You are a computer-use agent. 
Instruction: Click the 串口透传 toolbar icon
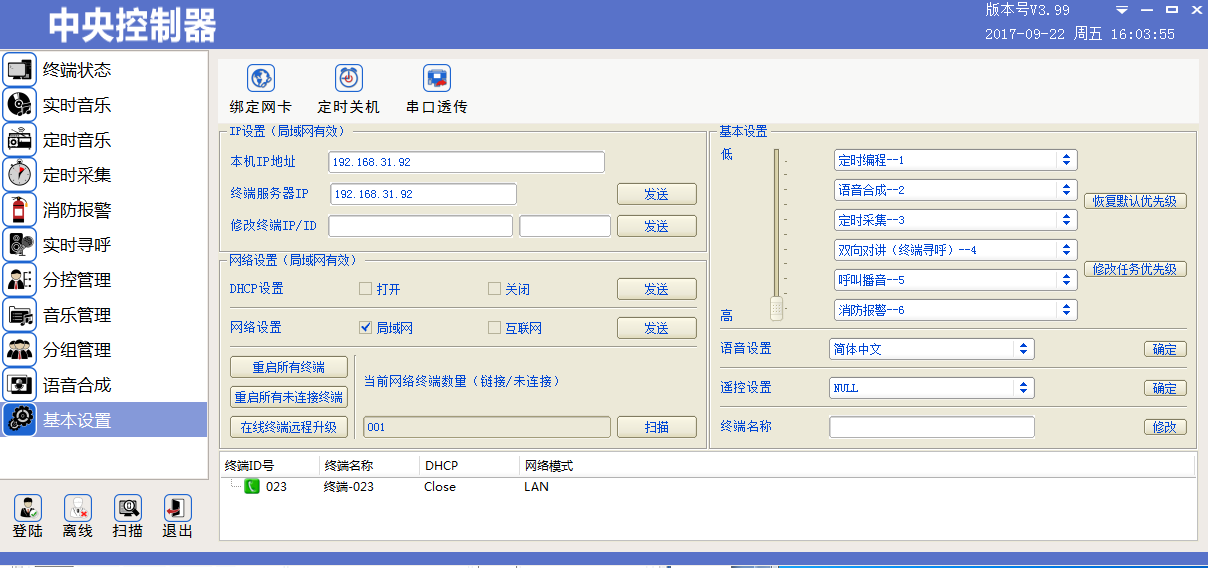pyautogui.click(x=437, y=78)
